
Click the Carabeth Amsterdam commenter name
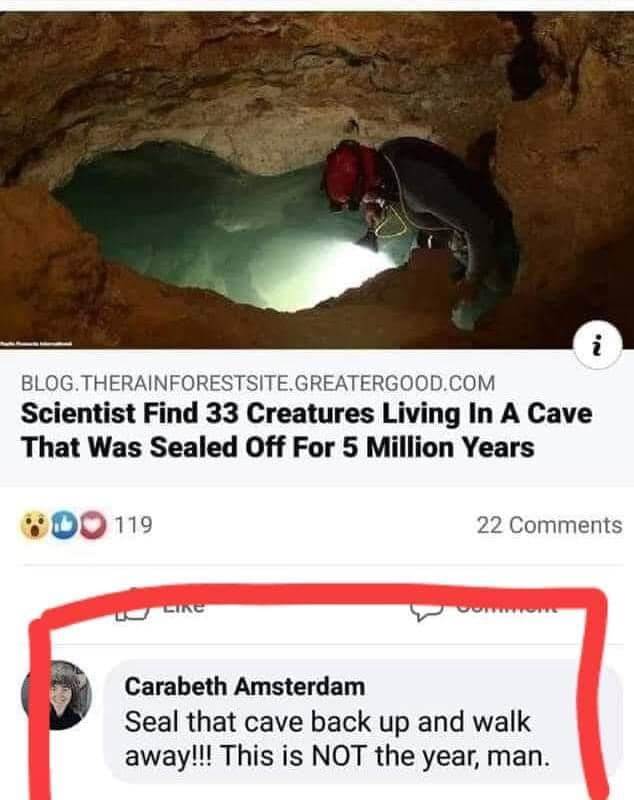(x=244, y=686)
